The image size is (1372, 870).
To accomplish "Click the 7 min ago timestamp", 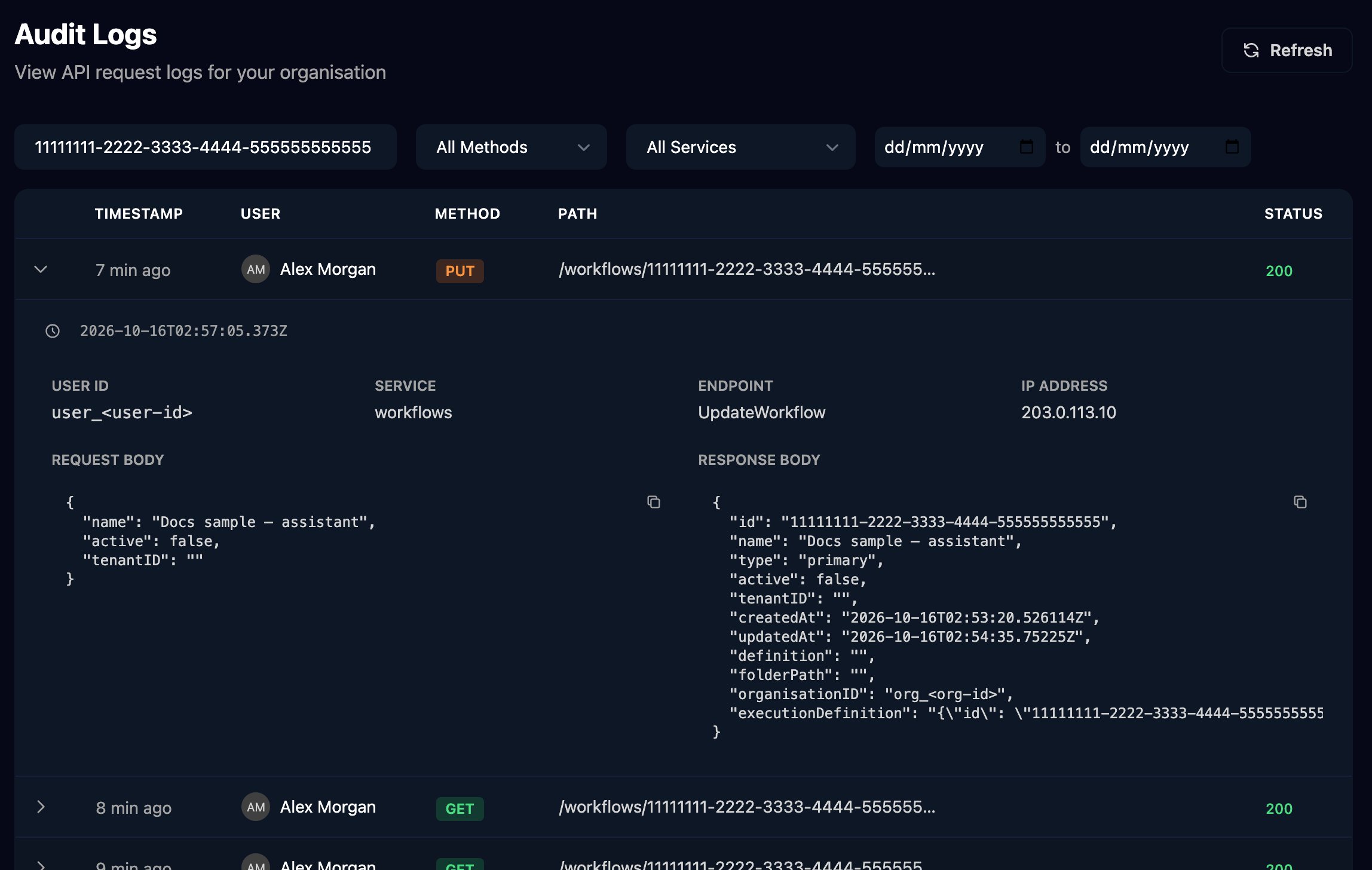I will click(133, 271).
